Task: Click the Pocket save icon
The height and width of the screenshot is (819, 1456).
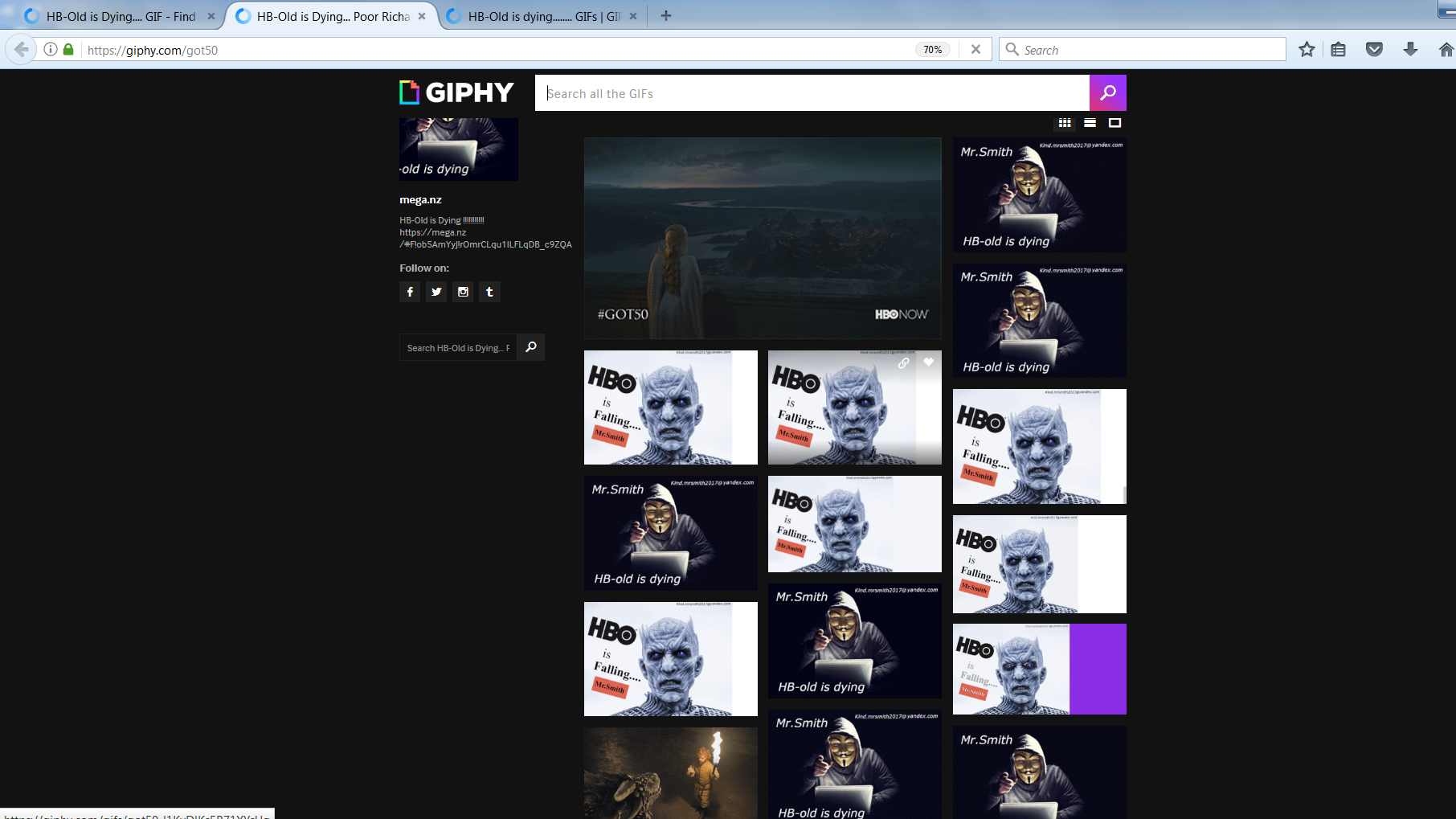Action: click(x=1374, y=50)
